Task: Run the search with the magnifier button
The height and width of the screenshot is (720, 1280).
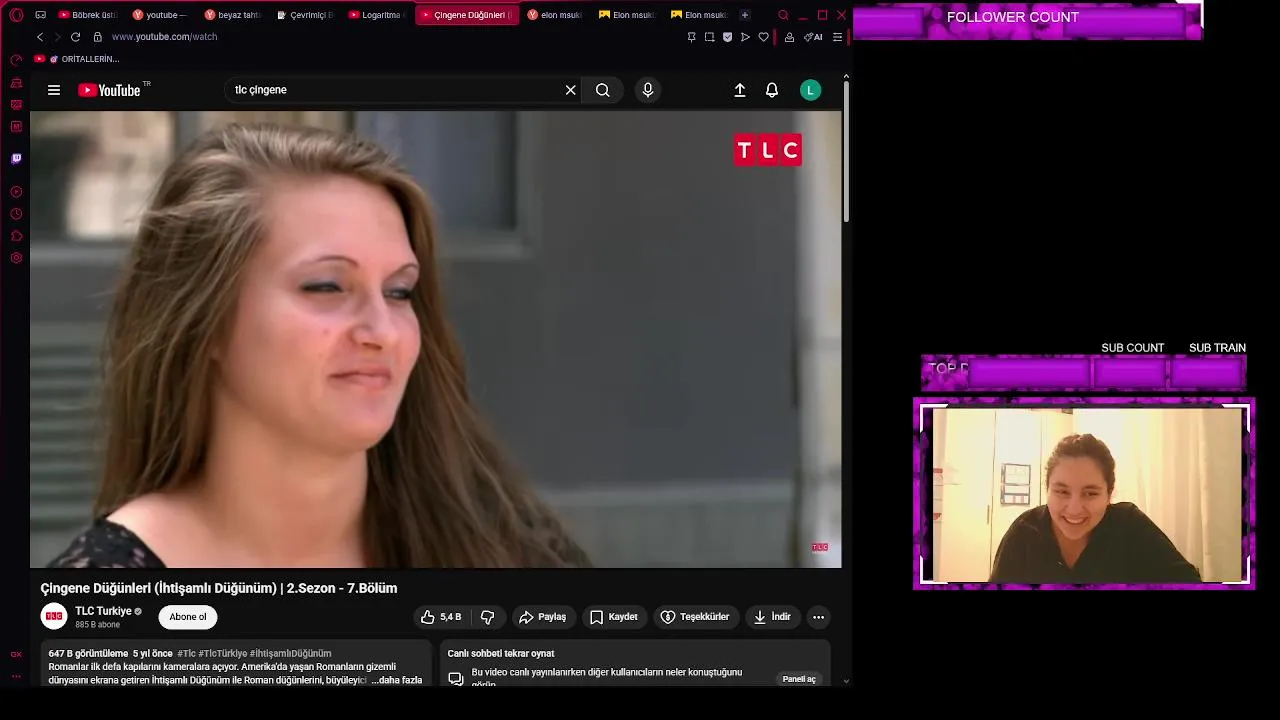Action: (x=603, y=90)
